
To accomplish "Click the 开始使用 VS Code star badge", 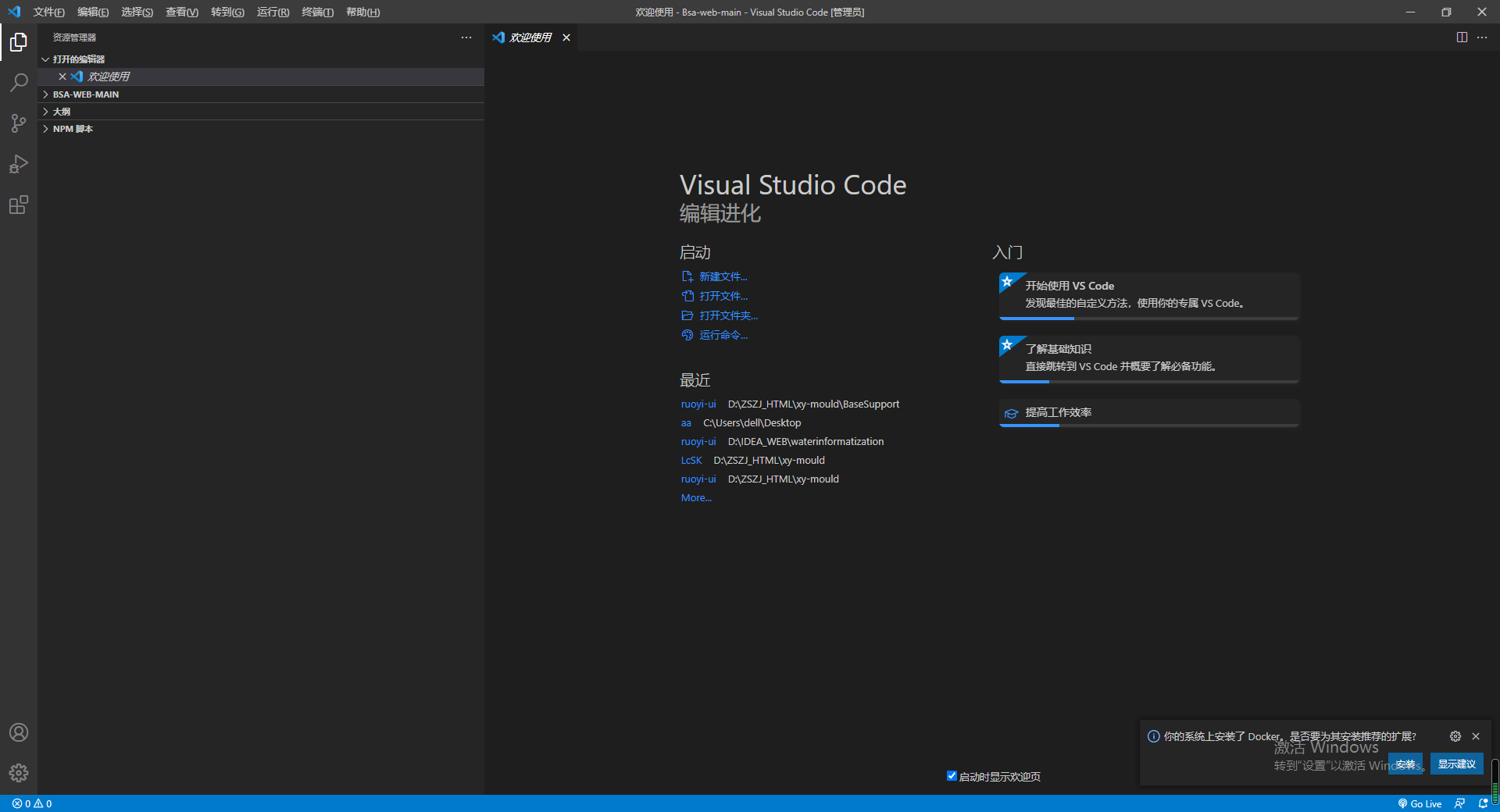I will (x=1008, y=281).
